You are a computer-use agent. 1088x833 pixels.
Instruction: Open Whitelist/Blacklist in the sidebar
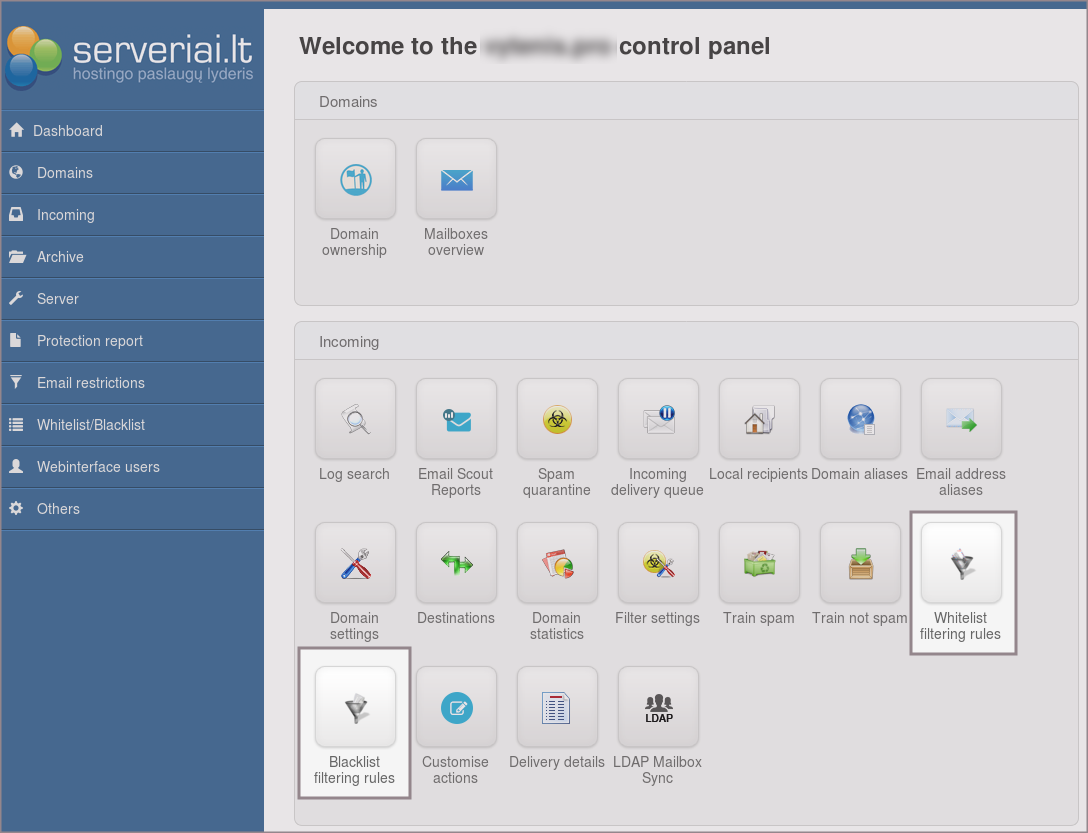click(90, 425)
